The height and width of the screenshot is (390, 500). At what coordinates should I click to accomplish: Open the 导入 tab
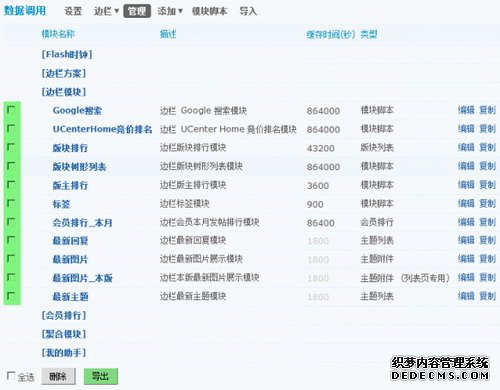click(x=248, y=11)
